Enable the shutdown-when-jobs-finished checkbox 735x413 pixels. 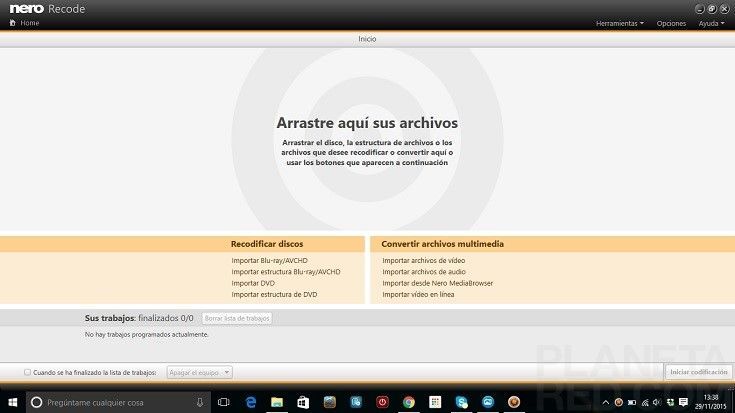tap(28, 372)
